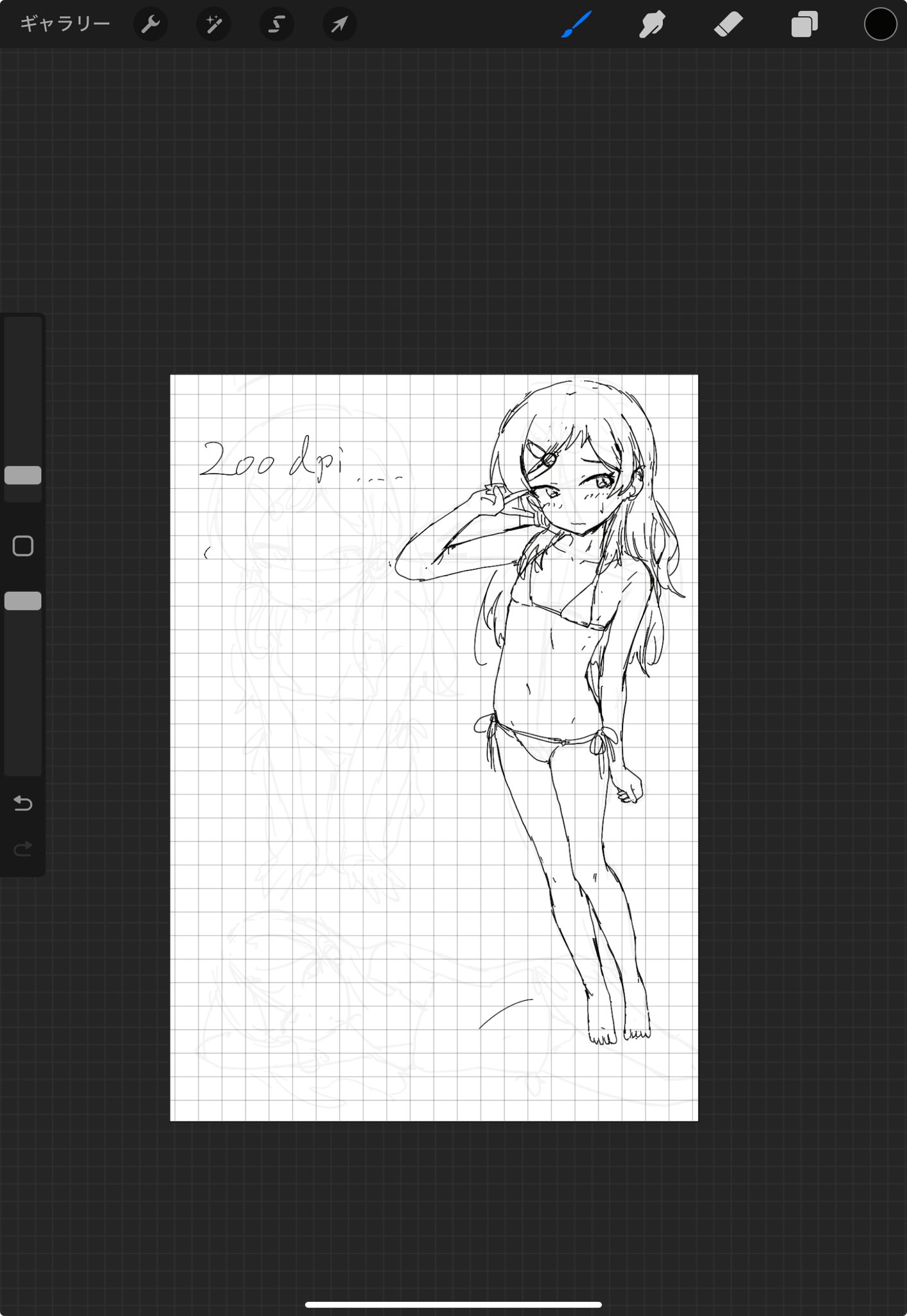This screenshot has height=1316, width=907.
Task: Undo the last stroke
Action: point(23,803)
